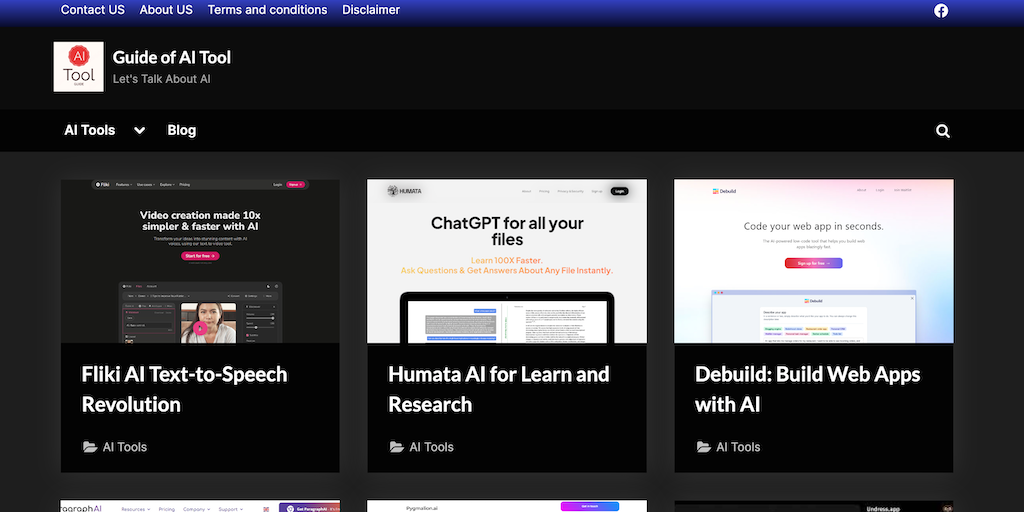
Task: Open Humata AI for Learn and Research post
Action: click(x=498, y=389)
